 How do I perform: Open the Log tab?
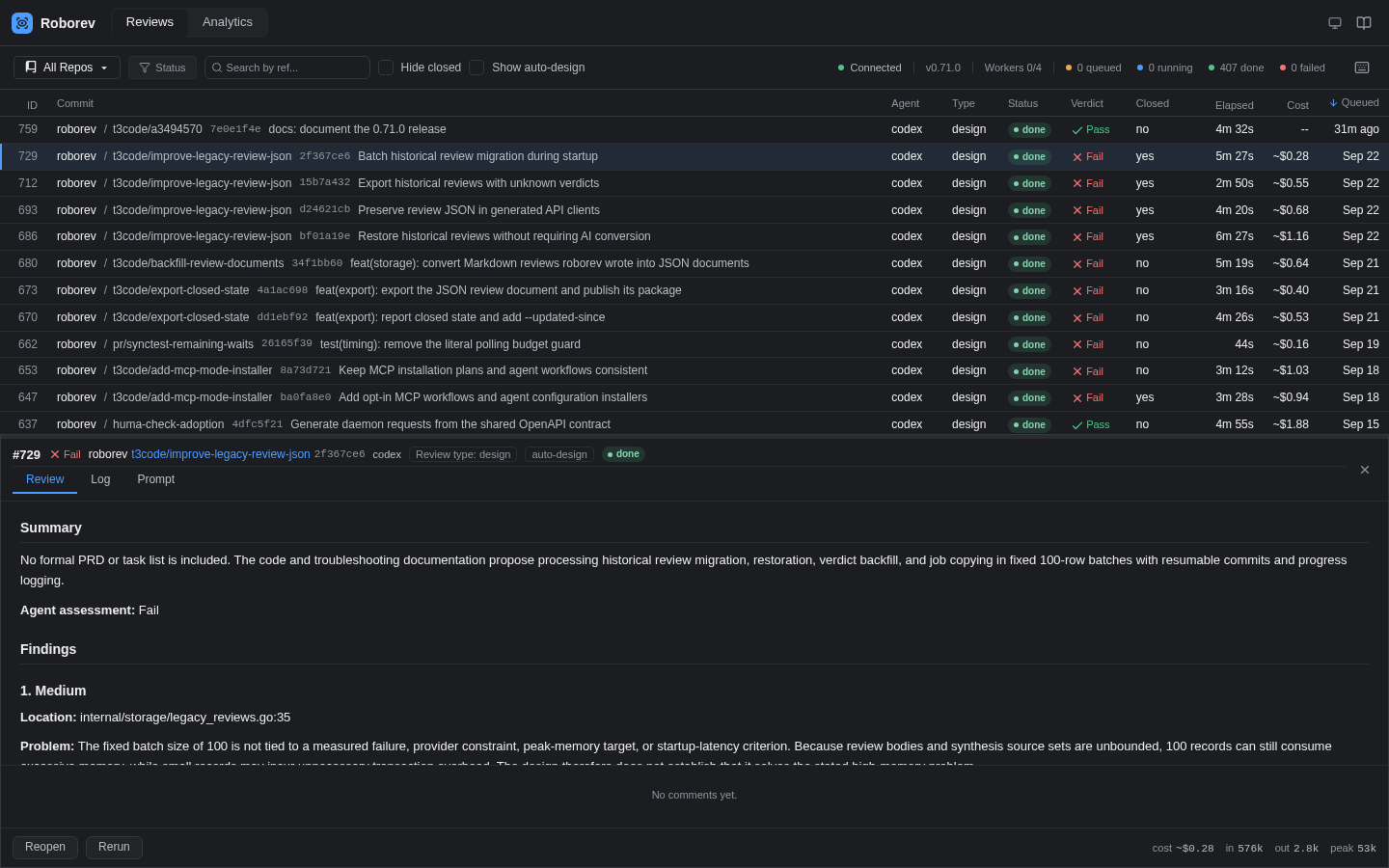tap(100, 479)
